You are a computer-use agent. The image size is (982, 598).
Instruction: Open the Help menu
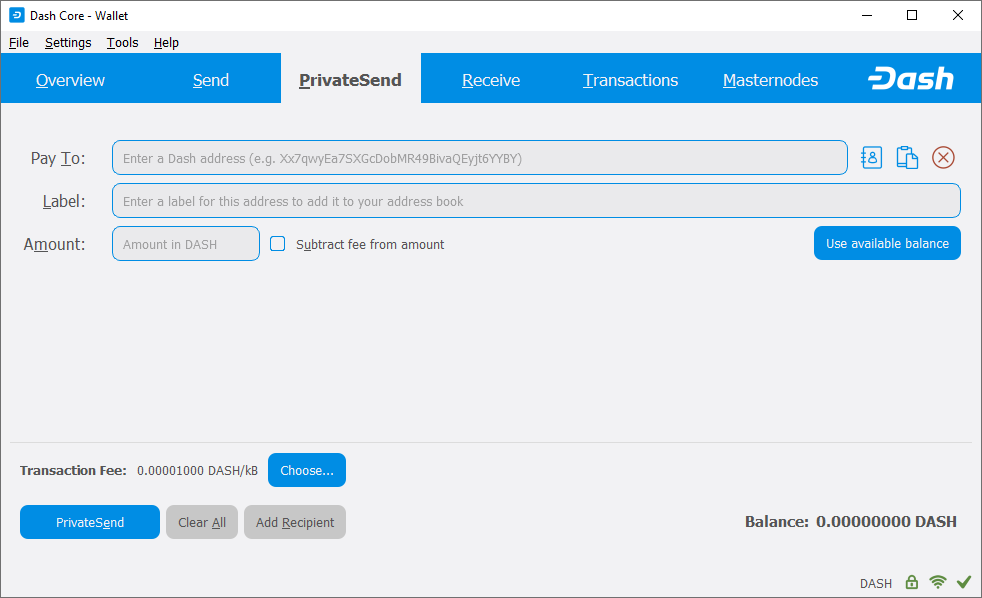click(x=166, y=43)
